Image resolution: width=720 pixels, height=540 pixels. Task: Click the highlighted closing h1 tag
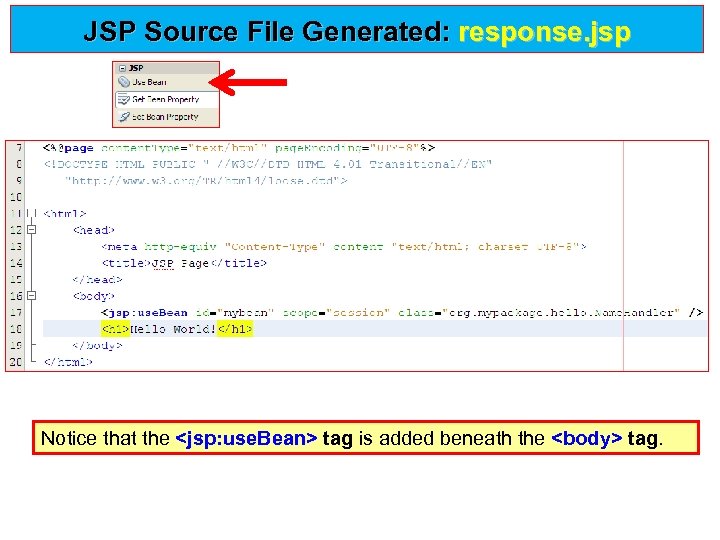235,329
